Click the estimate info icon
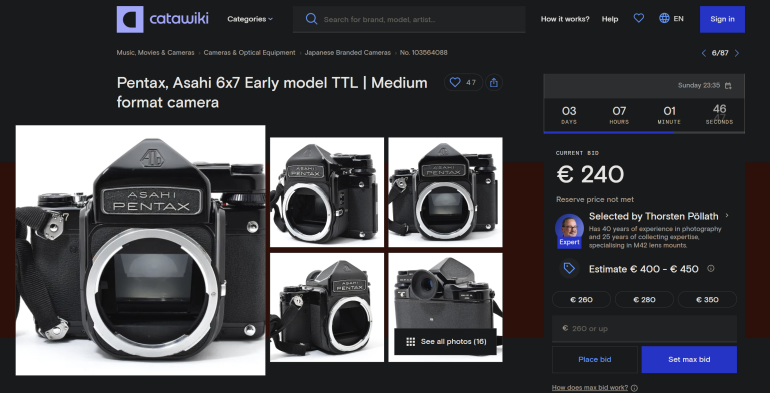Viewport: 770px width, 393px height. tap(711, 268)
